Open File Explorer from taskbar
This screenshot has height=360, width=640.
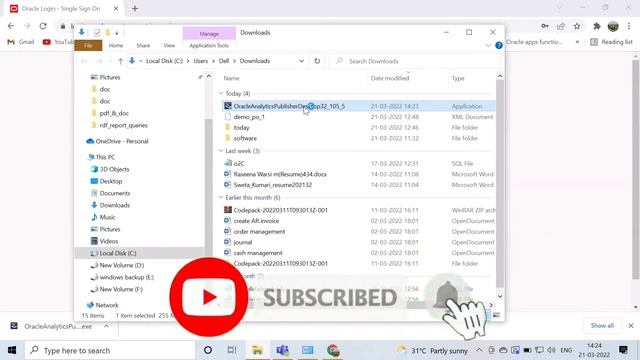click(x=257, y=350)
